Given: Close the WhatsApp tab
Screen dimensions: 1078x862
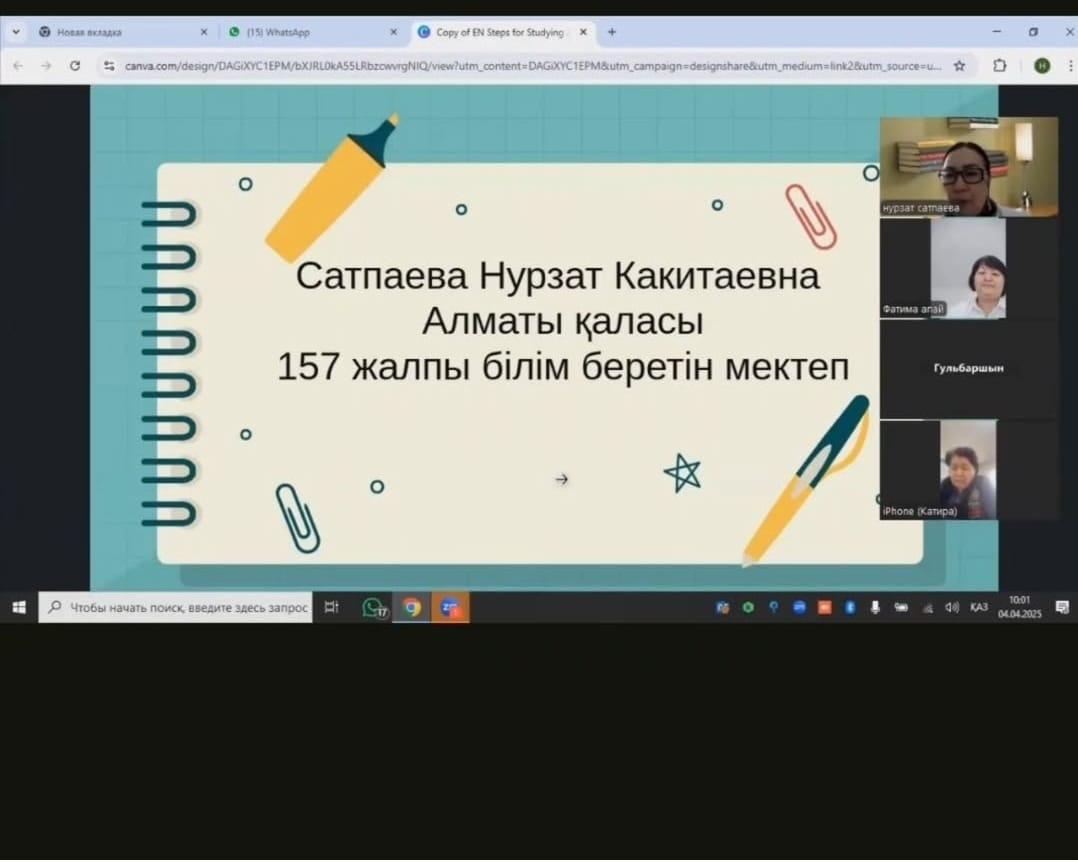Looking at the screenshot, I should point(393,32).
